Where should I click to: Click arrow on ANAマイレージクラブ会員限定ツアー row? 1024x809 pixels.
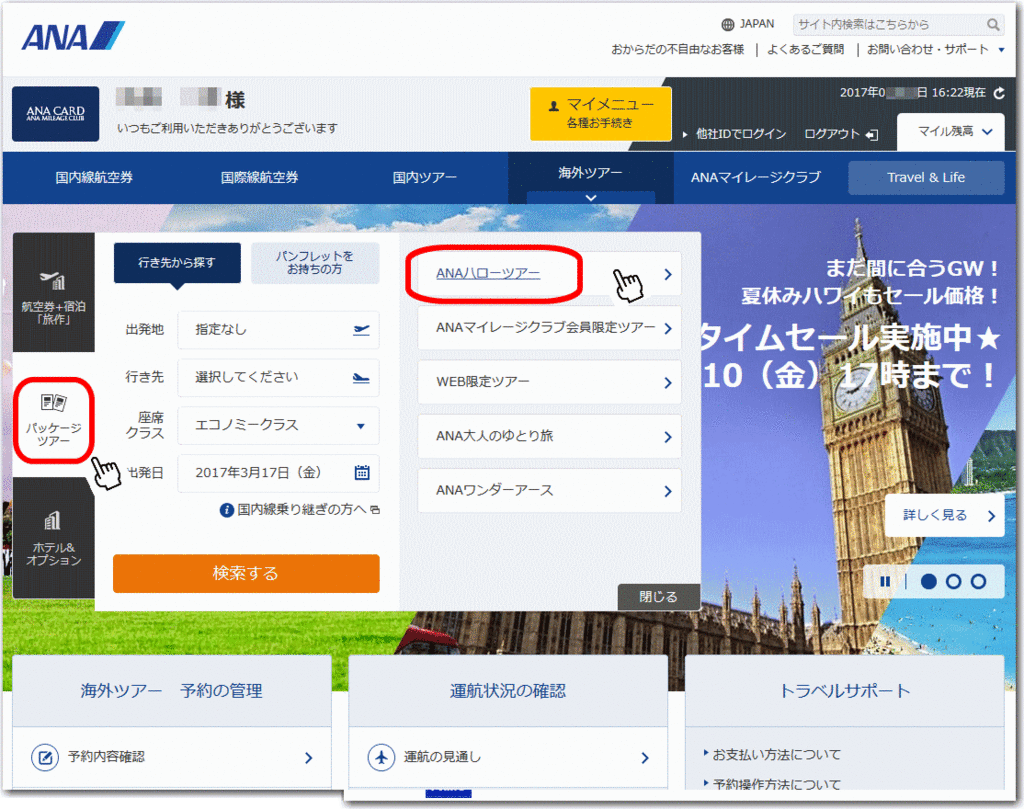pos(667,328)
